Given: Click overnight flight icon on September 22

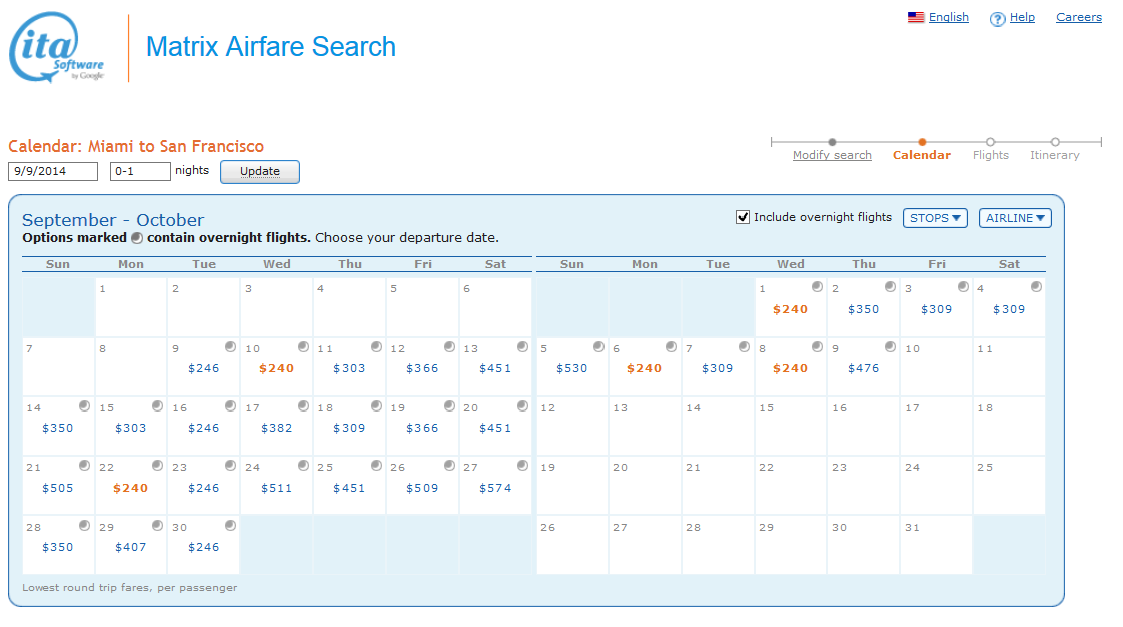Looking at the screenshot, I should point(157,466).
